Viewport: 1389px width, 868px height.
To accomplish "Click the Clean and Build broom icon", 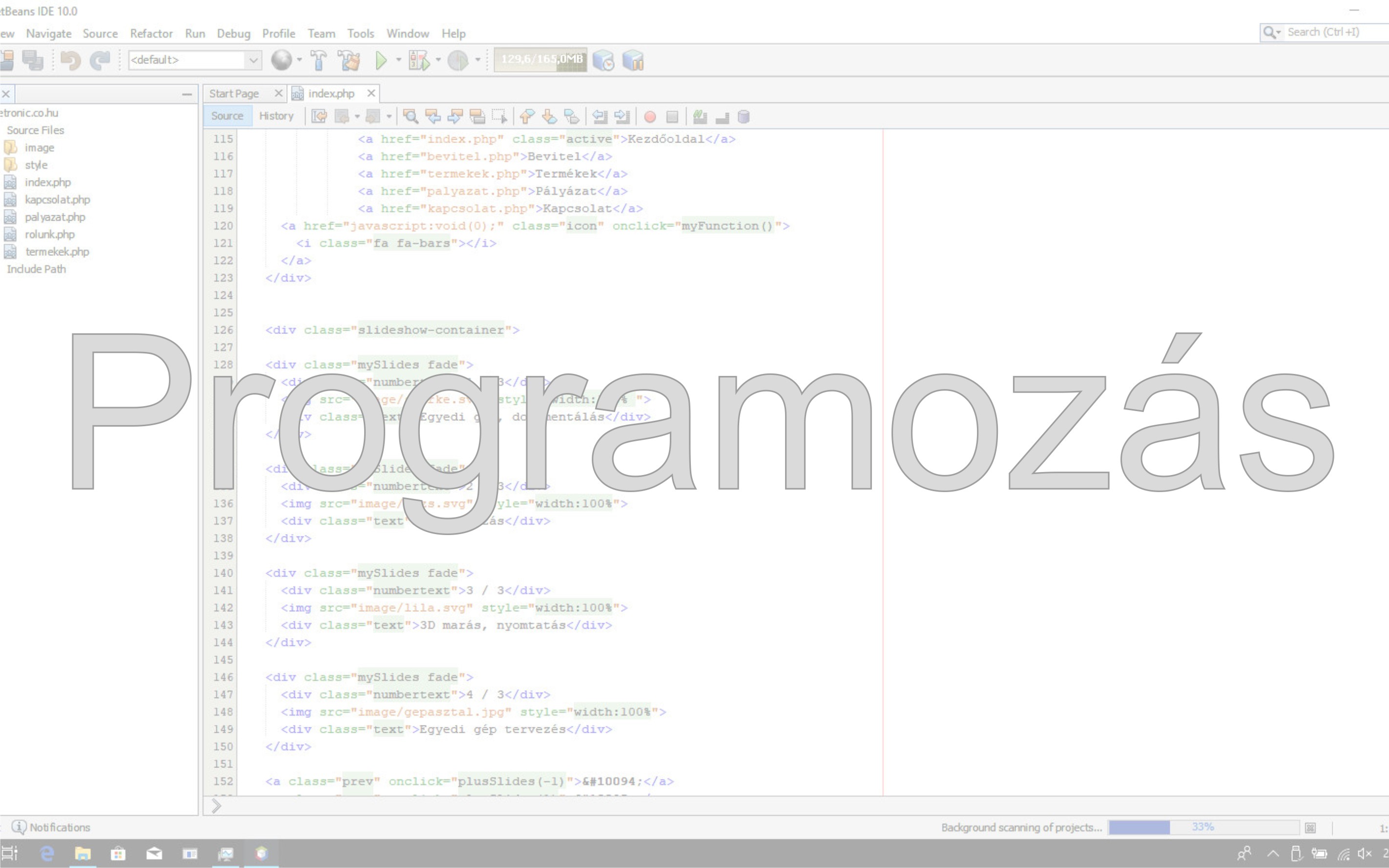I will point(349,60).
